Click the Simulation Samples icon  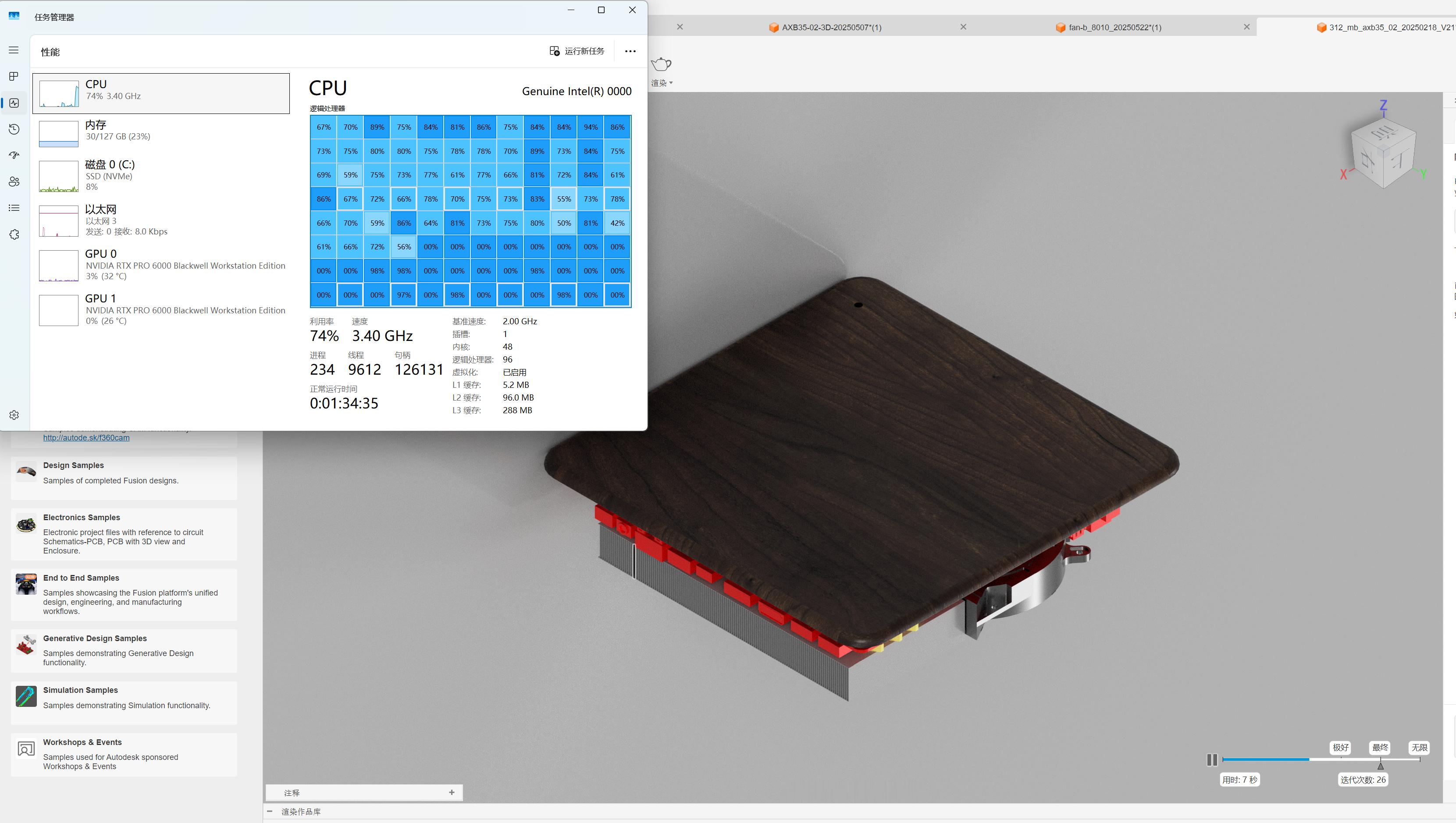point(26,696)
